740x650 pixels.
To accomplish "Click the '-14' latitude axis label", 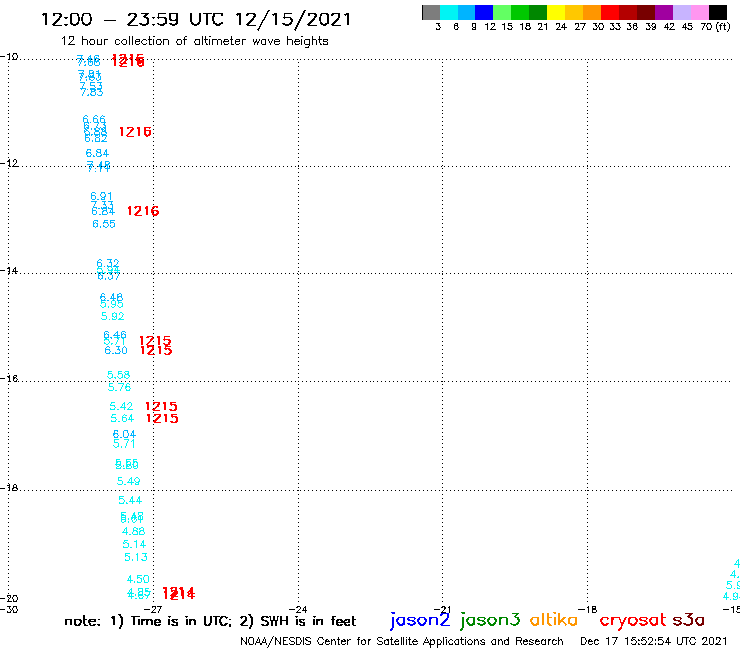I will [x=9, y=271].
